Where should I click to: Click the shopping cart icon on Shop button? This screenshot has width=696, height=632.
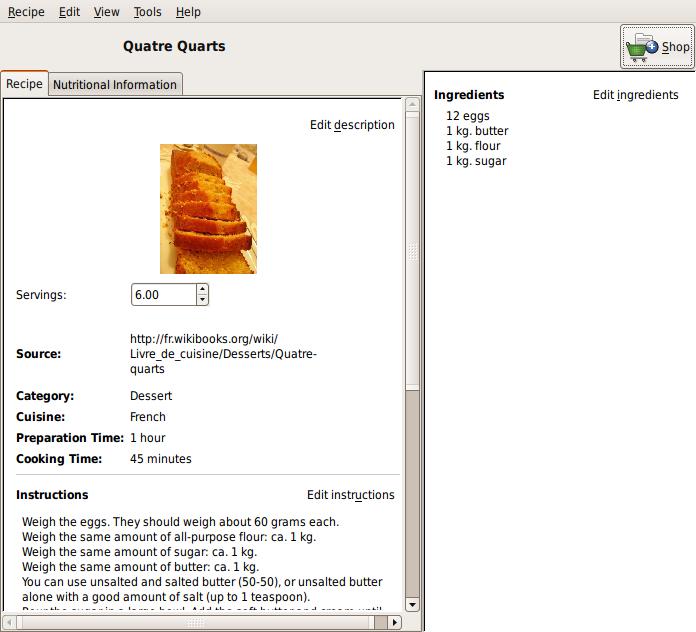[x=642, y=47]
